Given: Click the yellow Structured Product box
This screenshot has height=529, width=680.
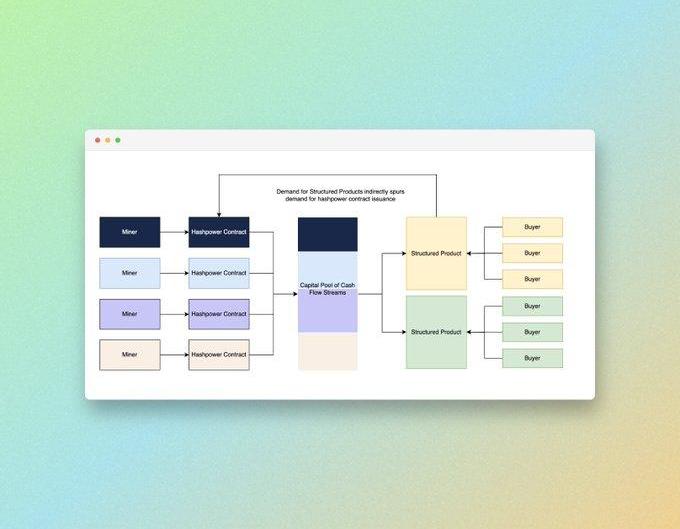Looking at the screenshot, I should coord(436,253).
